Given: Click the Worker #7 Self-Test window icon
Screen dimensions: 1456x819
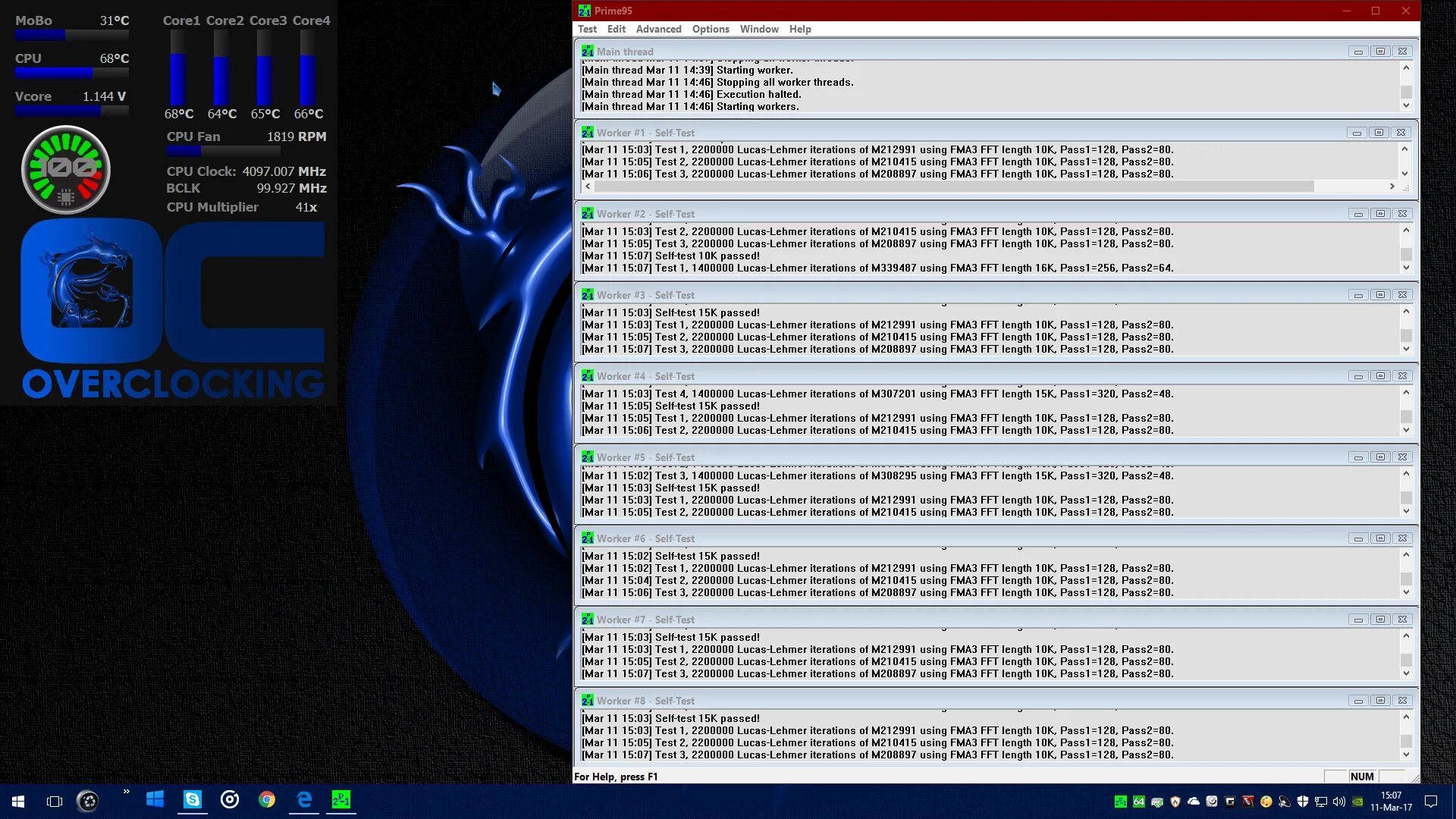Looking at the screenshot, I should (x=587, y=620).
